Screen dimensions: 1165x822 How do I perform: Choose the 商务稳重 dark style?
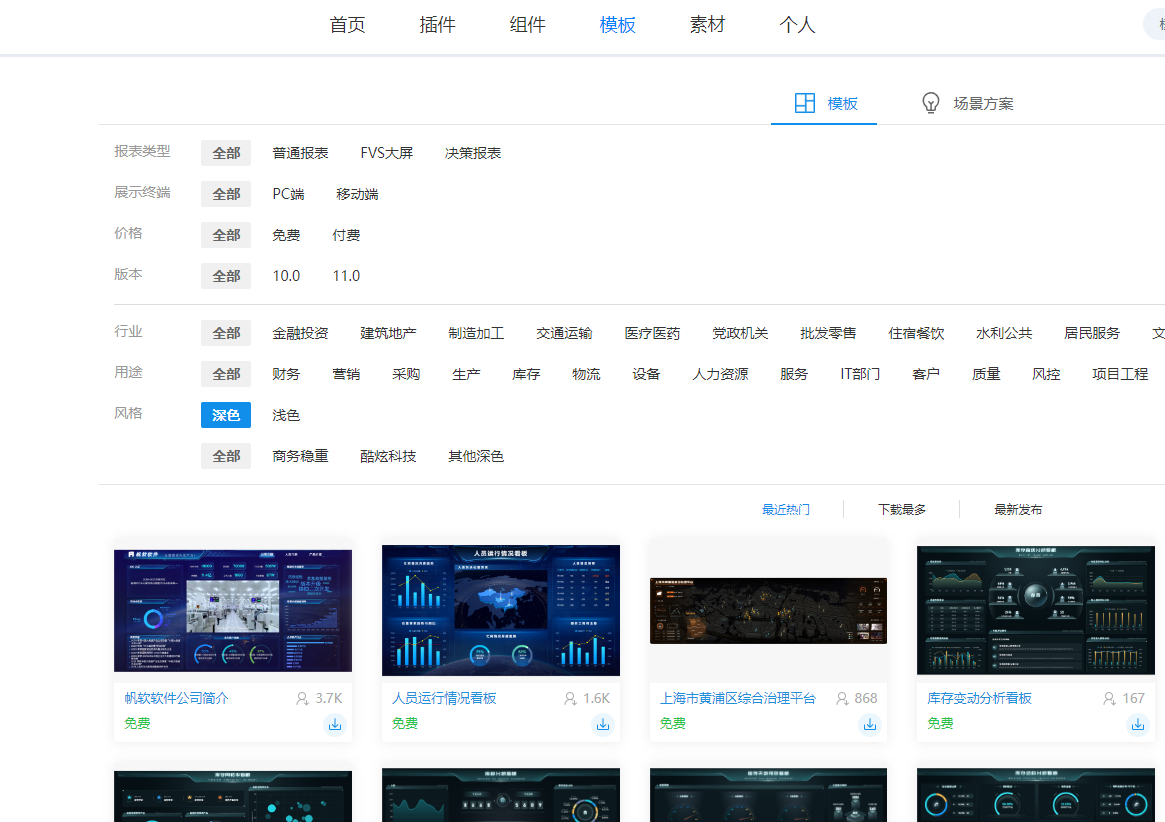300,456
